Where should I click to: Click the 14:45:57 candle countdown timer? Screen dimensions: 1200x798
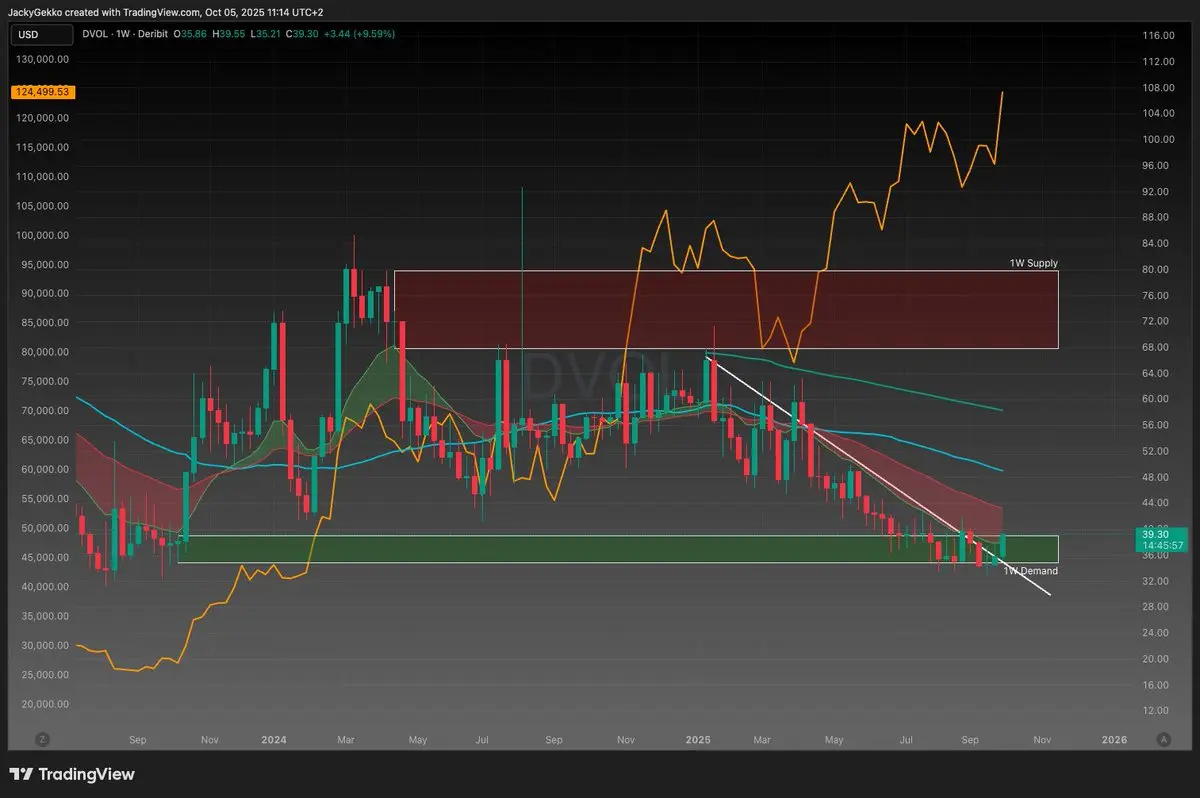click(x=1161, y=546)
